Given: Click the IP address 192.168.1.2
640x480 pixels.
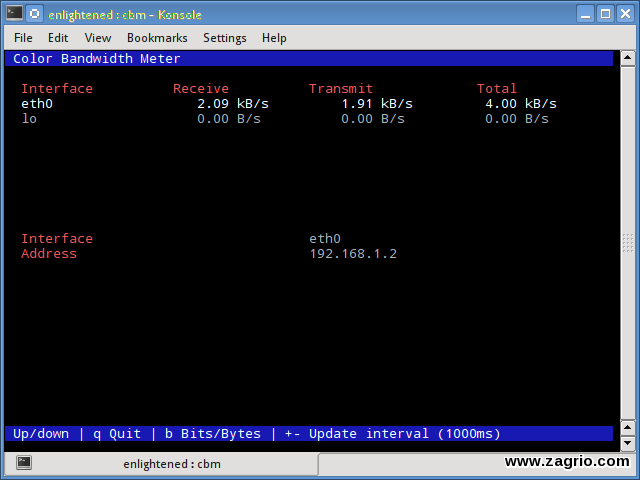Looking at the screenshot, I should [x=353, y=253].
